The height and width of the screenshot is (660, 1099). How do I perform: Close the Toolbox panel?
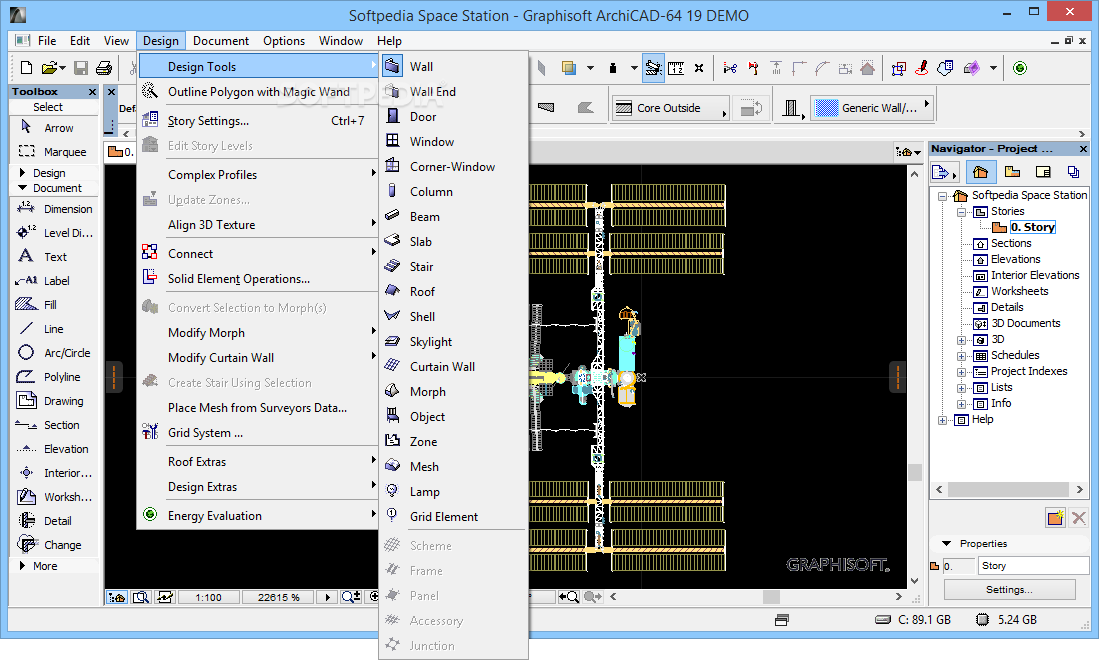coord(92,92)
